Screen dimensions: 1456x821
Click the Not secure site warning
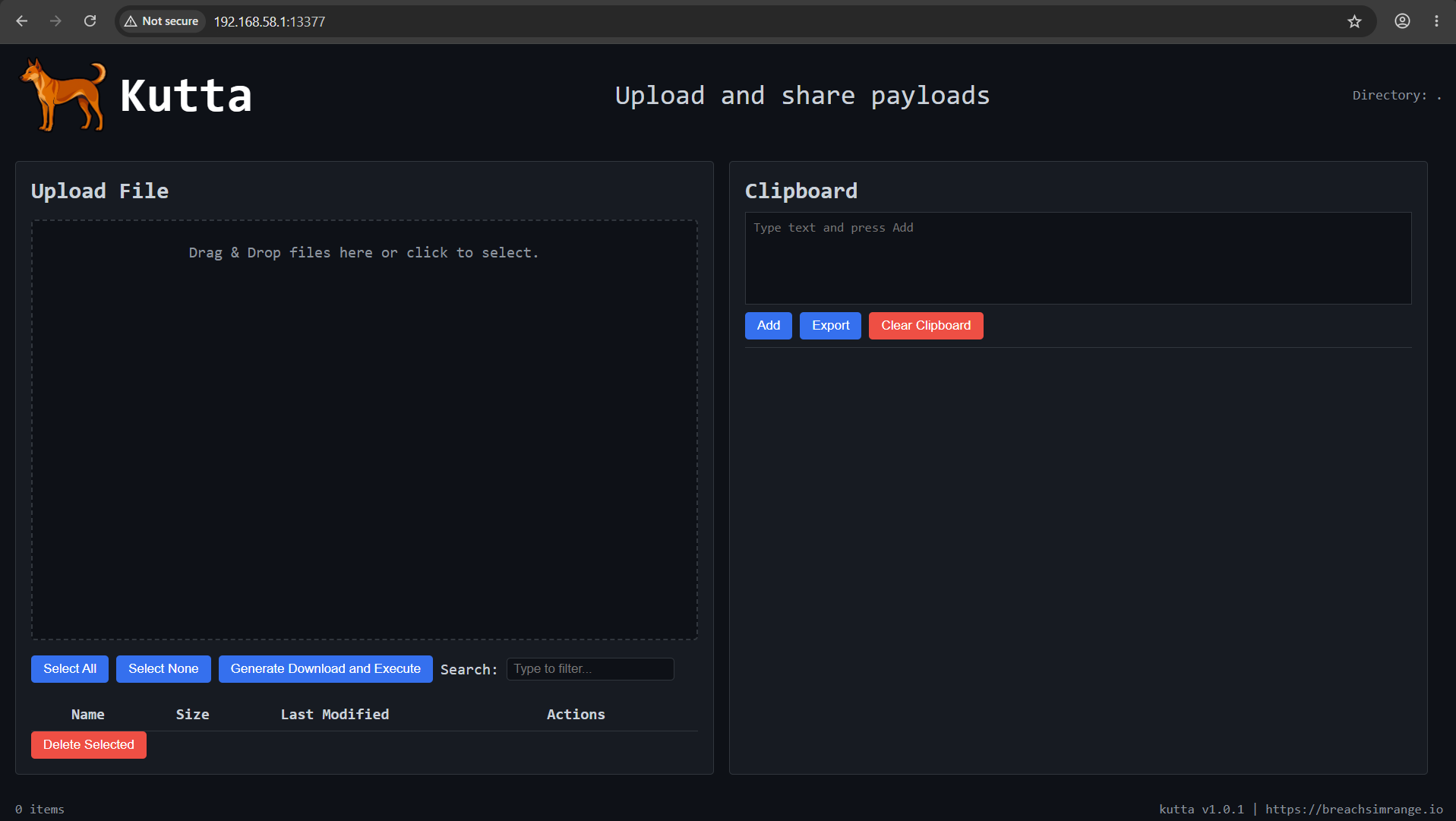[x=162, y=21]
